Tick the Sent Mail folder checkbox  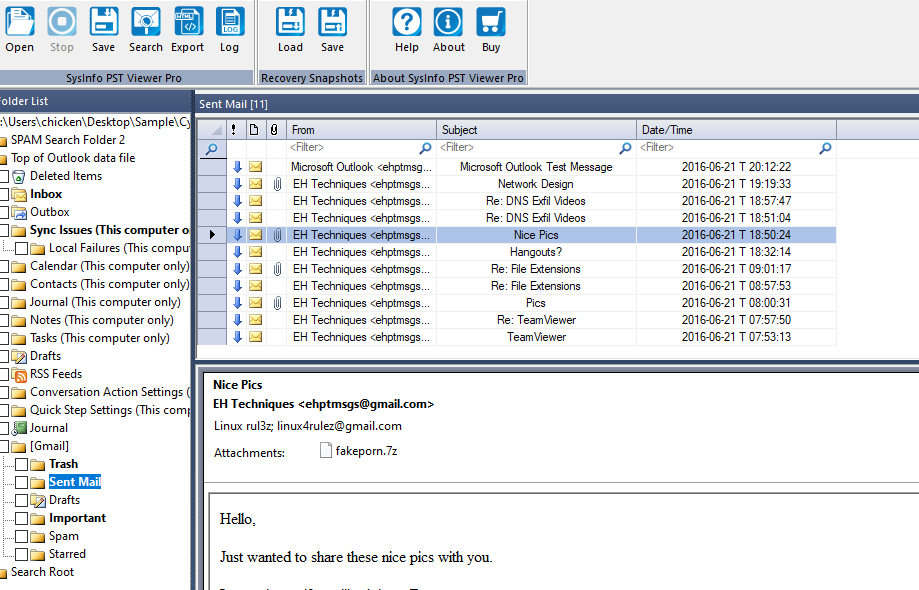point(22,482)
